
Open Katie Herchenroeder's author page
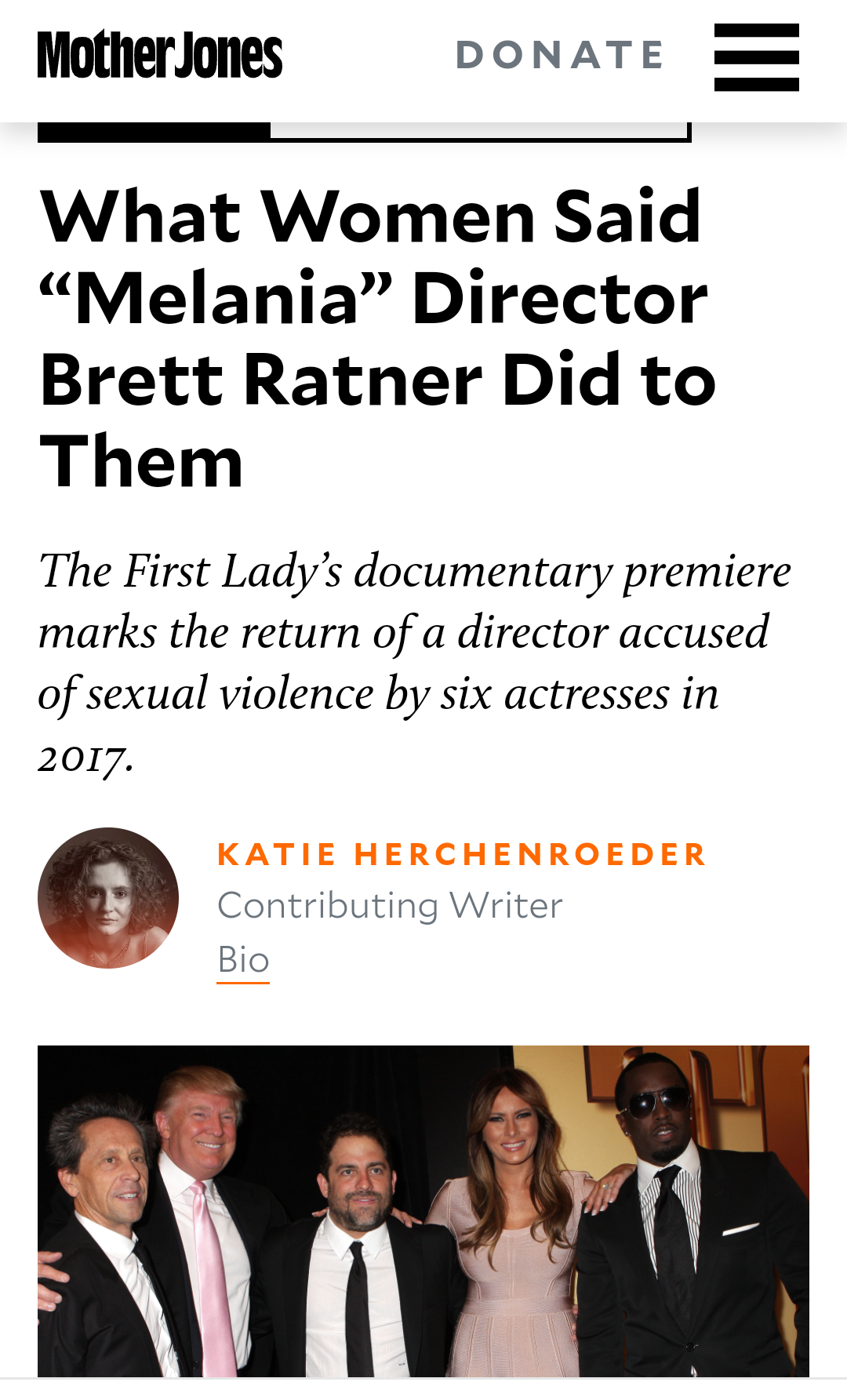(x=462, y=854)
